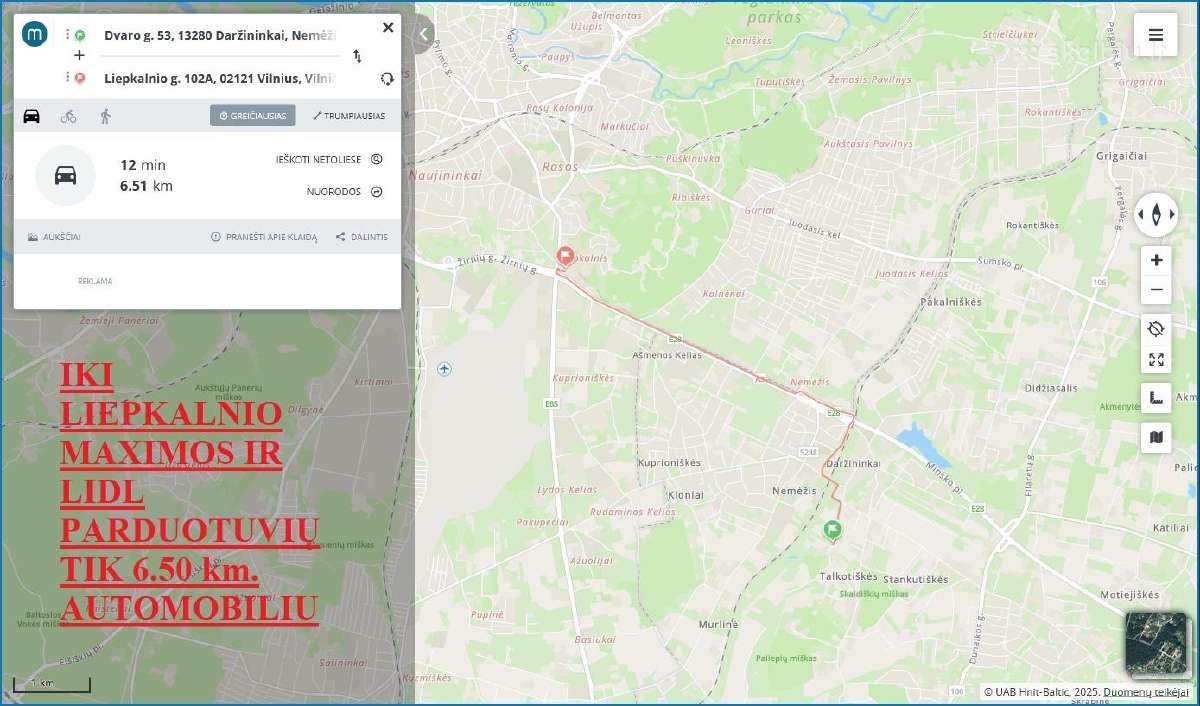Click Ieškoti netoliese search nearby

pos(329,159)
